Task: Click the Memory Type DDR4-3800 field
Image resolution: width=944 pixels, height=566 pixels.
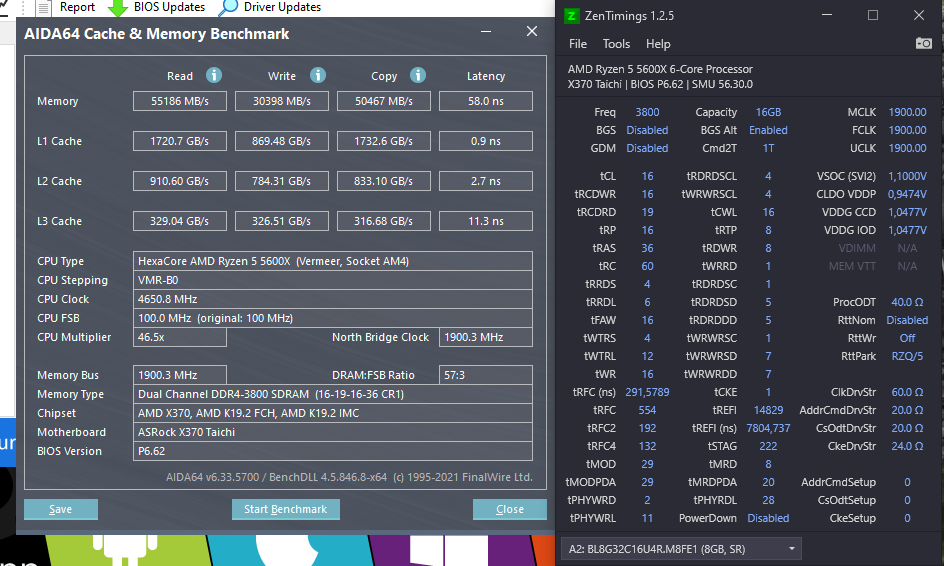Action: [333, 394]
